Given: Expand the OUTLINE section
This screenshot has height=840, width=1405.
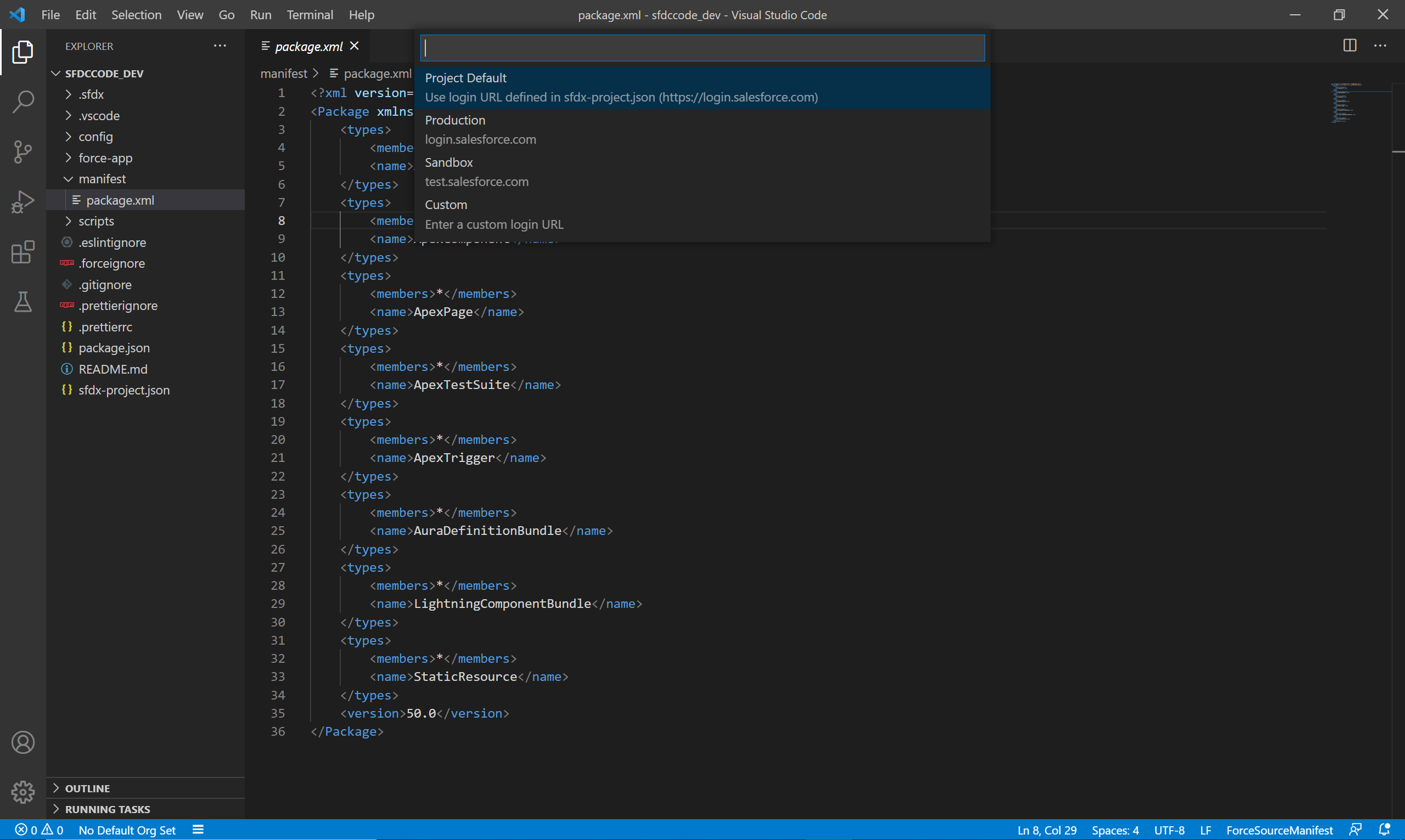Looking at the screenshot, I should pyautogui.click(x=87, y=788).
